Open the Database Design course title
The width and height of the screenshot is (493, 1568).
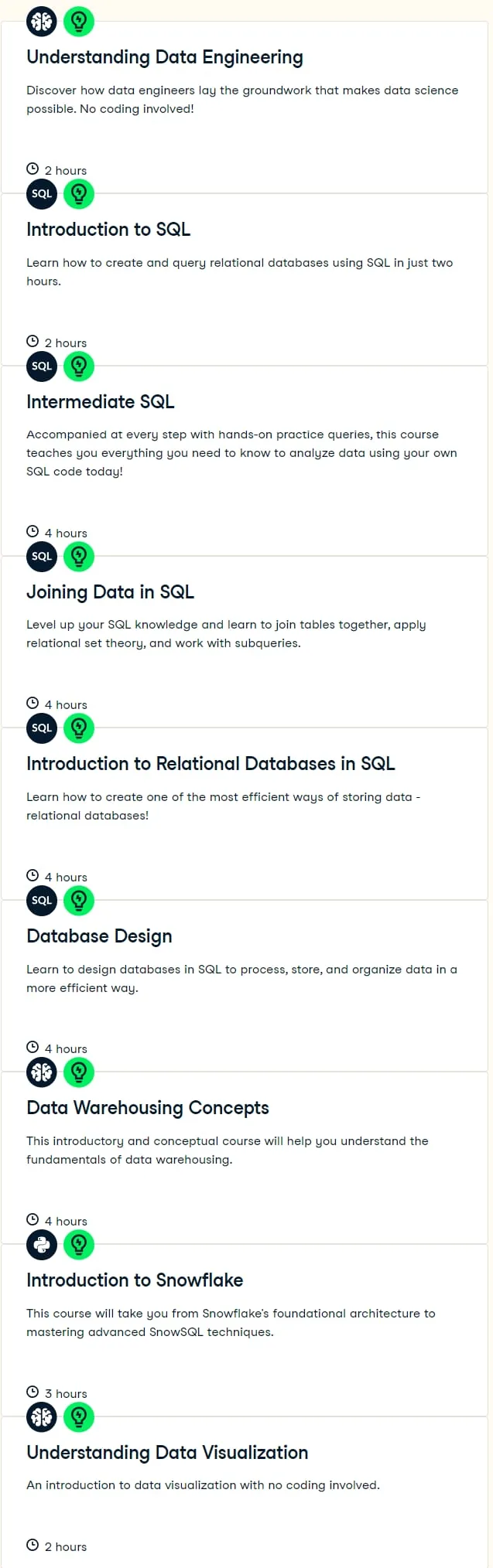coord(99,936)
